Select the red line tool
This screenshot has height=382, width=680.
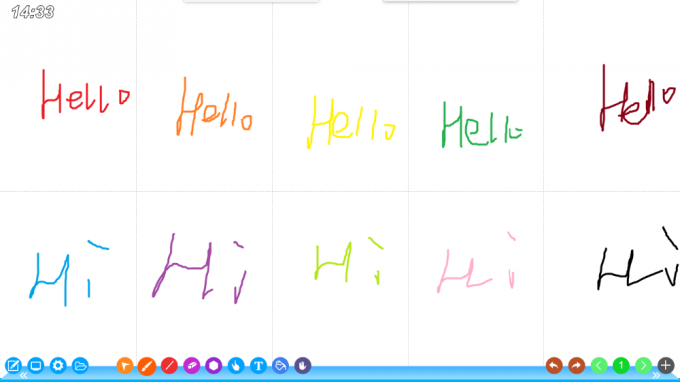169,366
